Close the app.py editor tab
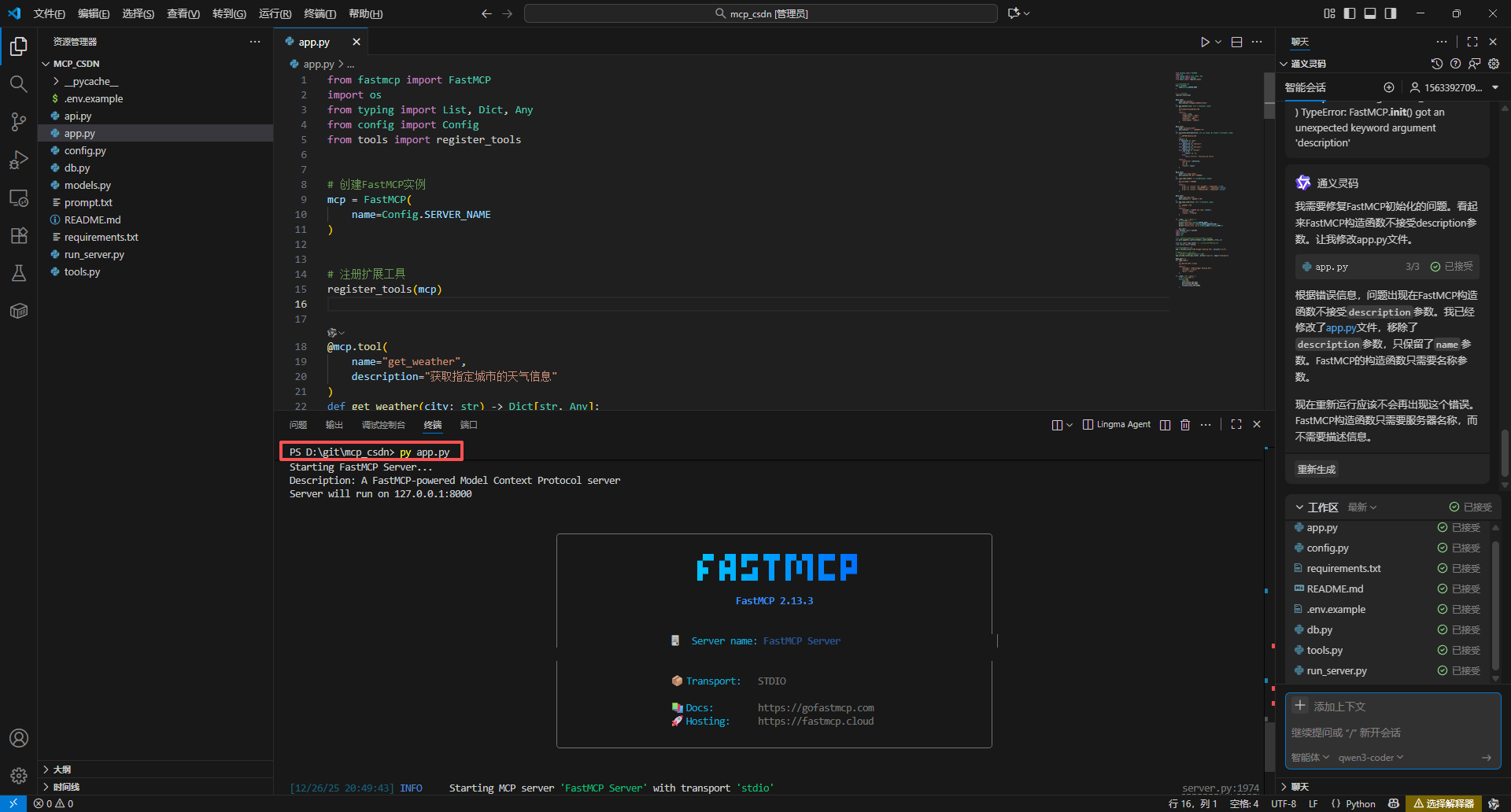The height and width of the screenshot is (812, 1511). click(357, 42)
